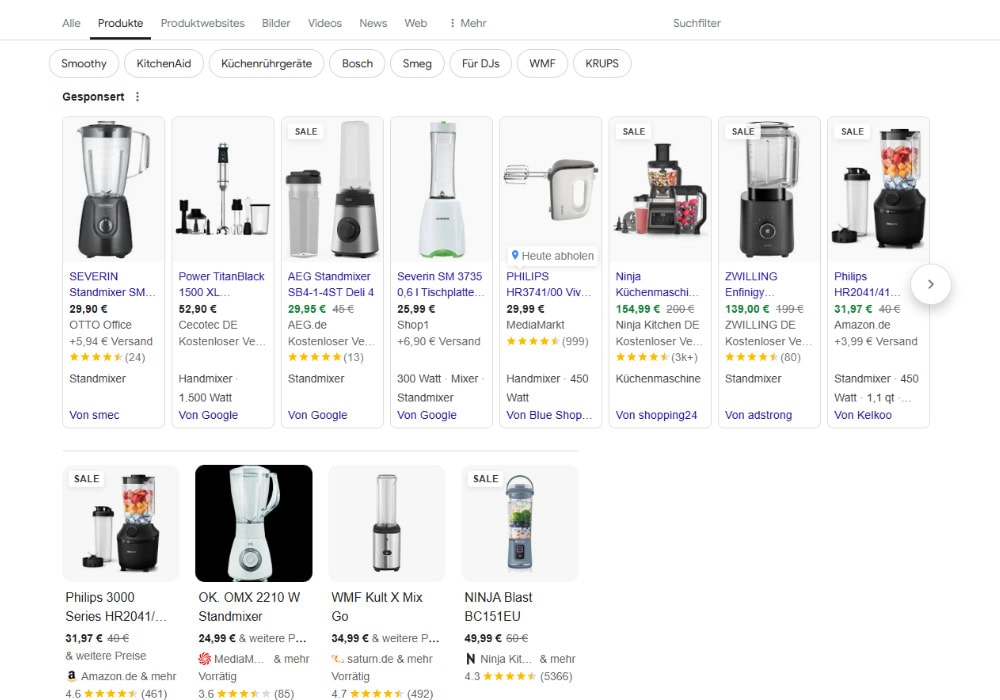Click the WMF Kult X Mix Go image
This screenshot has width=1000, height=700.
(x=386, y=523)
